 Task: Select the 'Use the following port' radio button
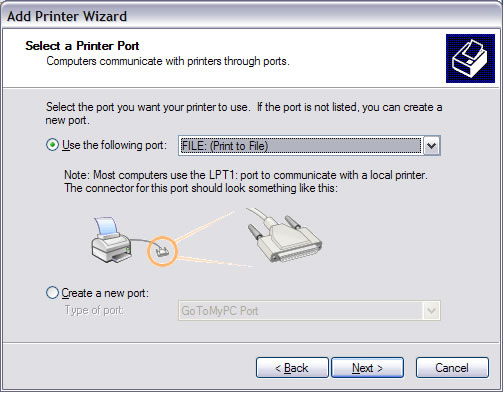tap(52, 145)
